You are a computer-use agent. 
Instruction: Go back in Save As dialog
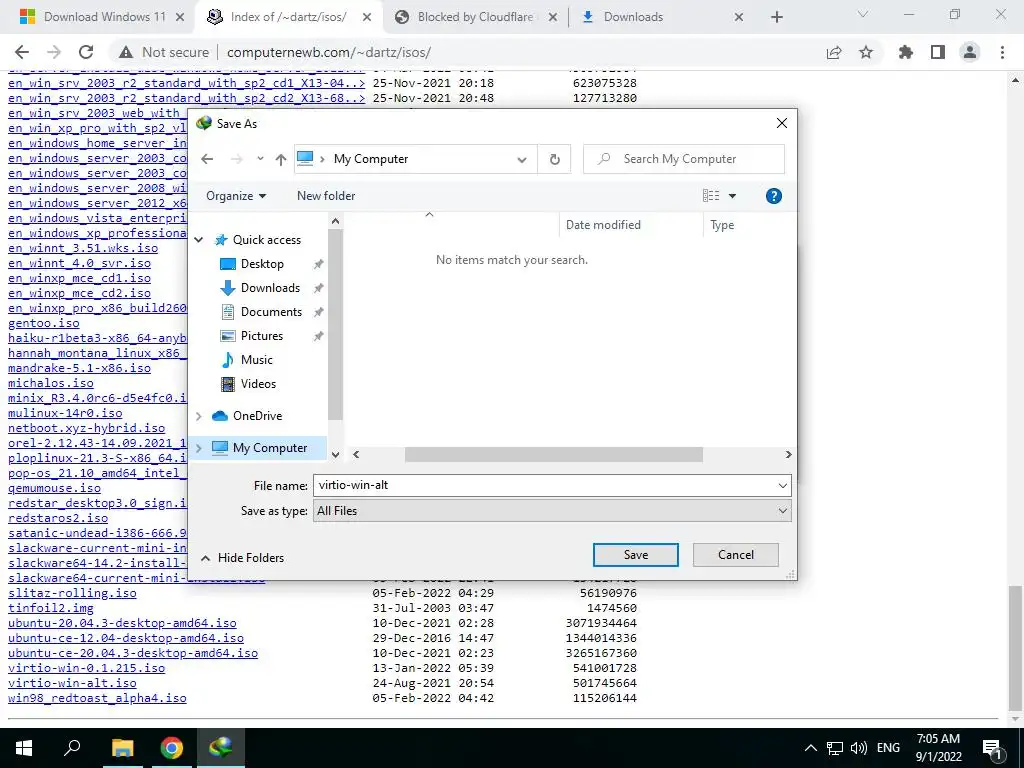[207, 159]
